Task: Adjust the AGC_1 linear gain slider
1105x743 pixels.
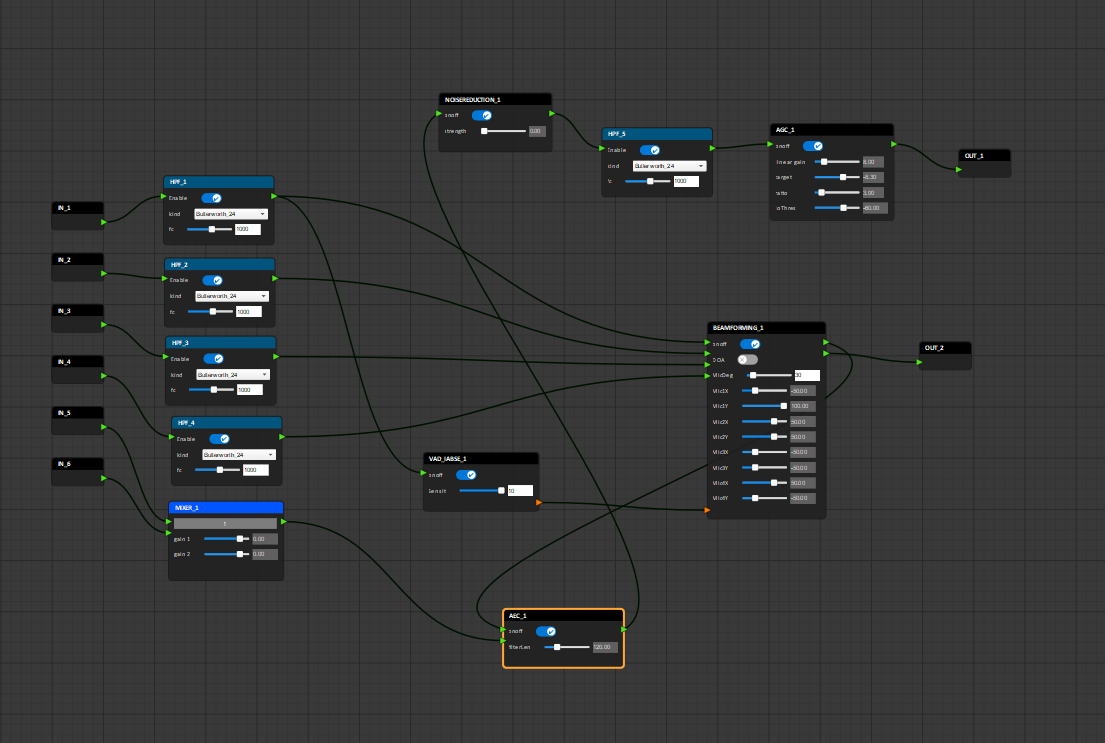Action: (837, 161)
